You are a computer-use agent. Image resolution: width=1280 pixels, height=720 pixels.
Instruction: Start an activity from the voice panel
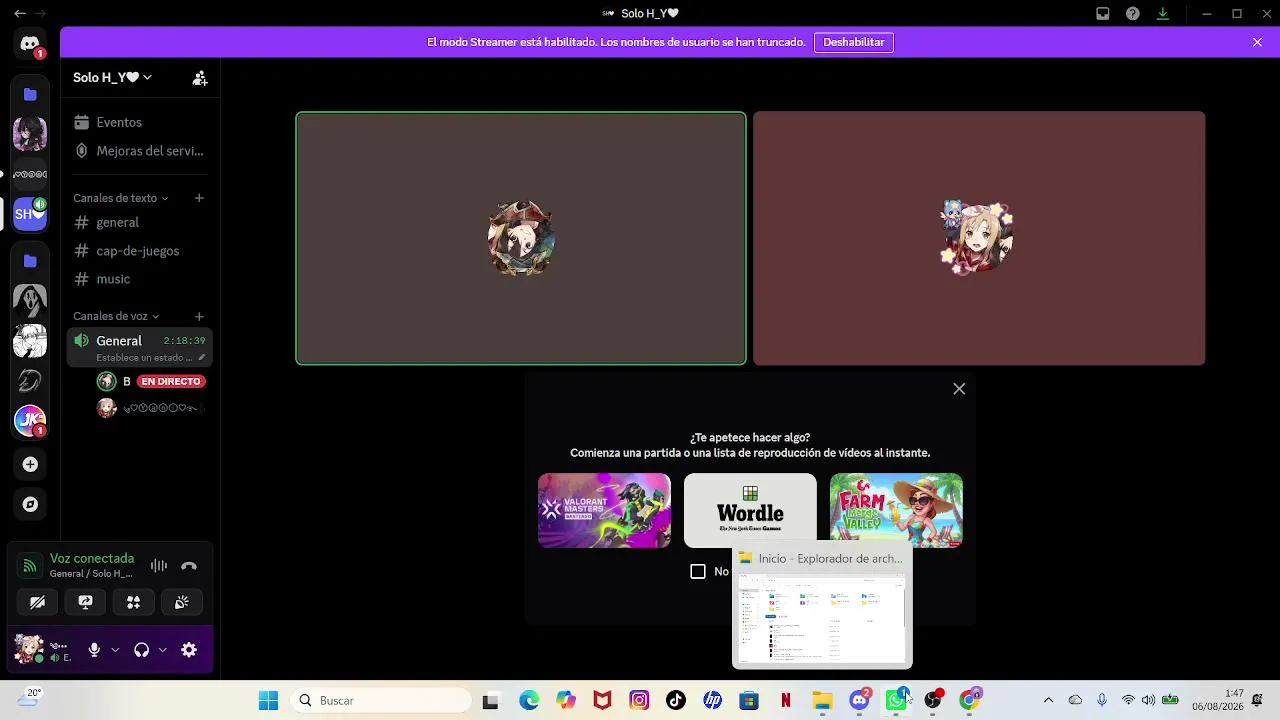(x=133, y=602)
